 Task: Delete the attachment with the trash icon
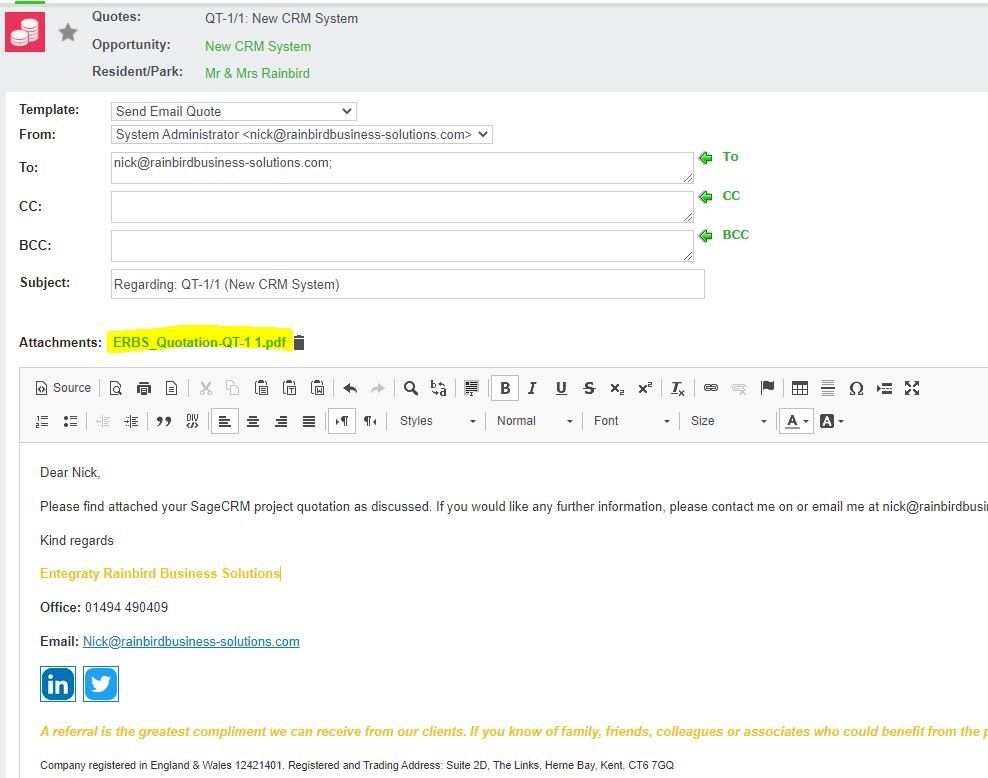coord(299,342)
